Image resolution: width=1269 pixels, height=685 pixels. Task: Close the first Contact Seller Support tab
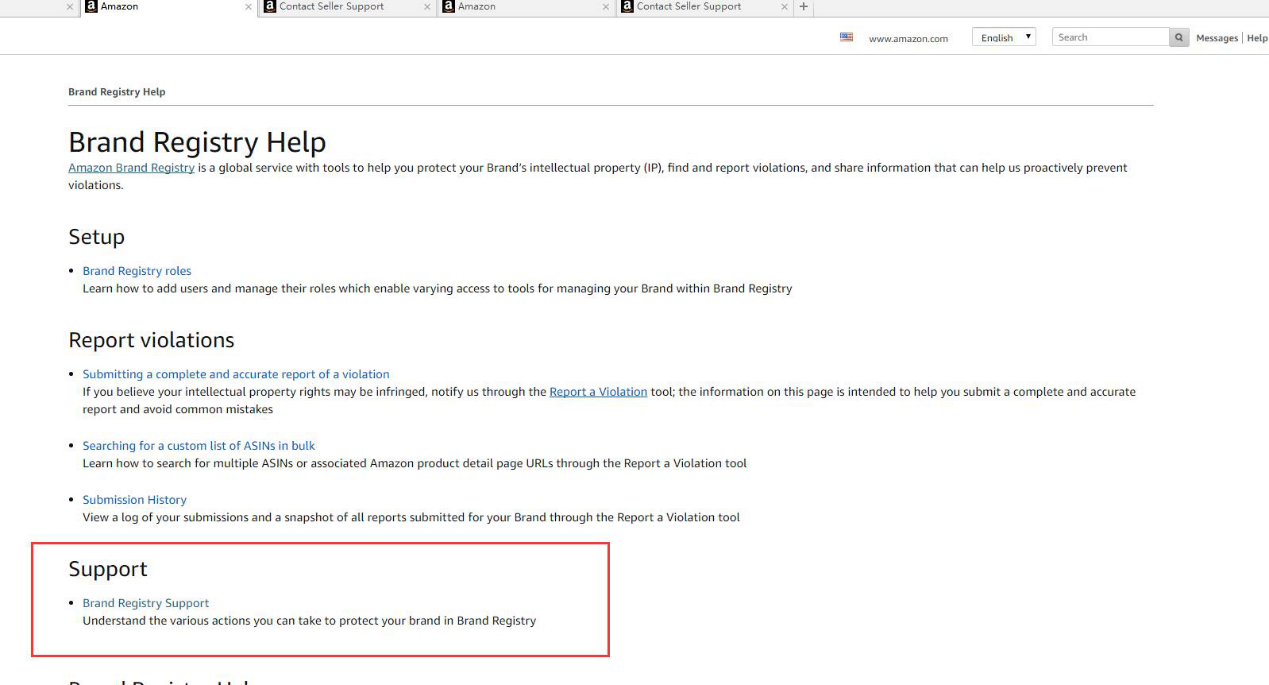[427, 7]
